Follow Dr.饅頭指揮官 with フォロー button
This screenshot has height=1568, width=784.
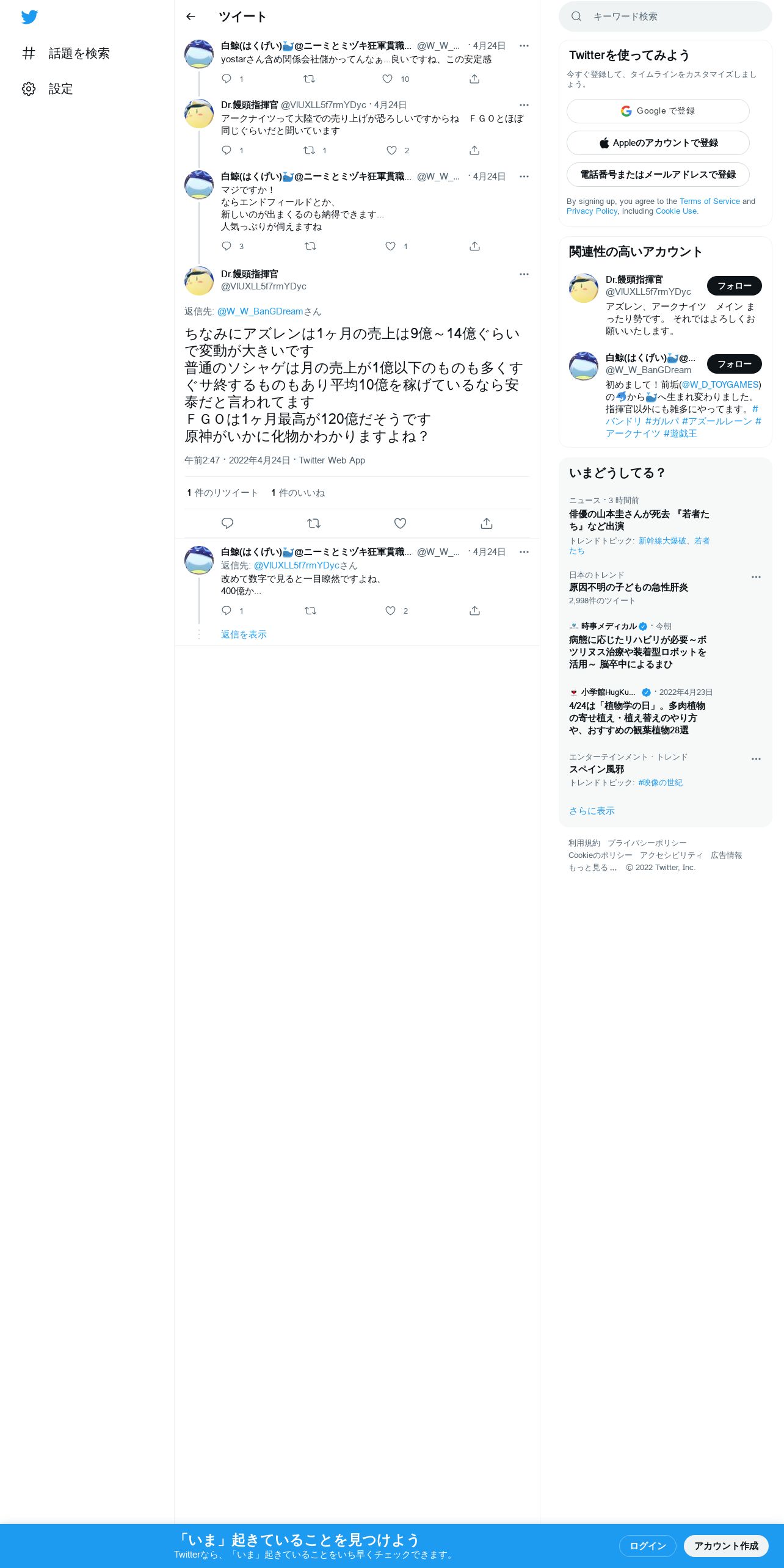pyautogui.click(x=735, y=286)
